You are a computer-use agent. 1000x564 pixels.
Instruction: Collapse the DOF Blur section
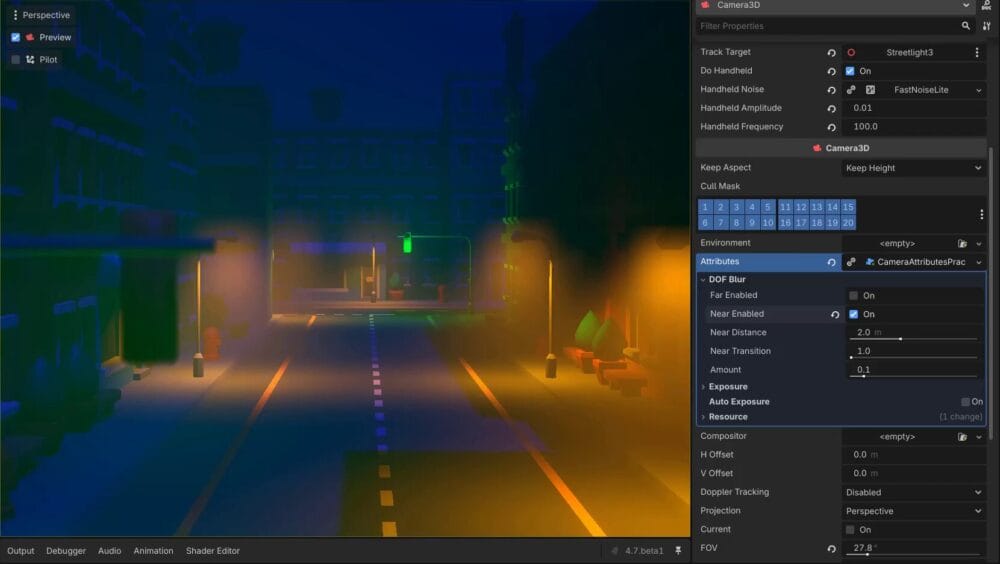click(x=703, y=279)
